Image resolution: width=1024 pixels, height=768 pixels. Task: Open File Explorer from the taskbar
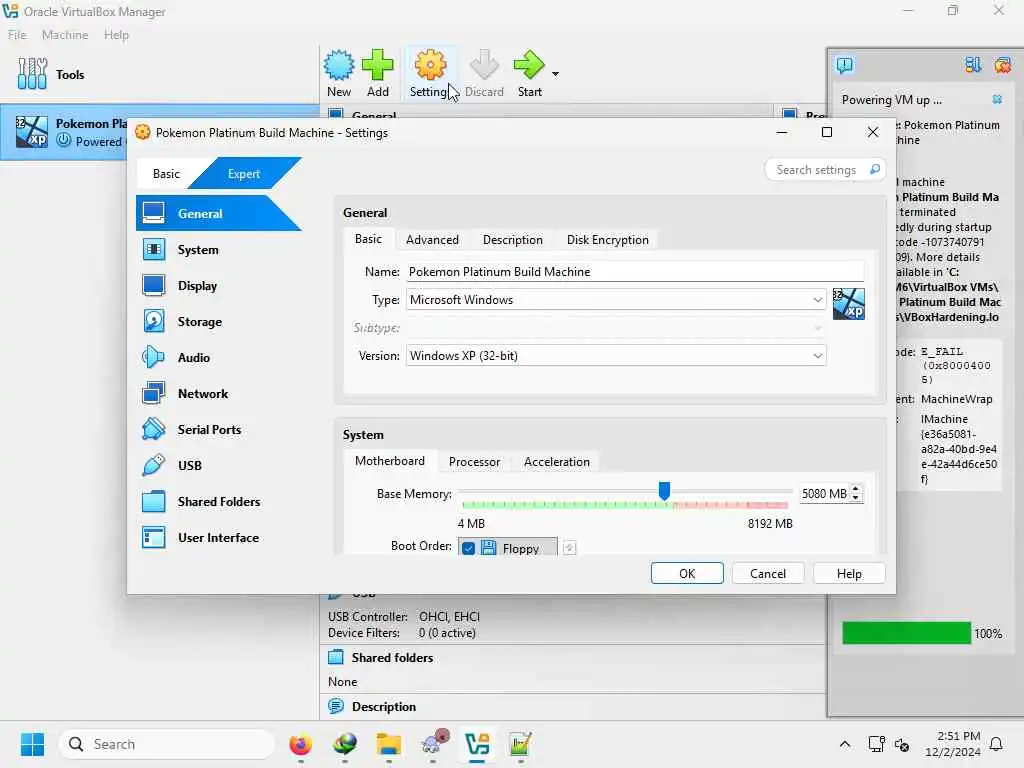pyautogui.click(x=389, y=744)
